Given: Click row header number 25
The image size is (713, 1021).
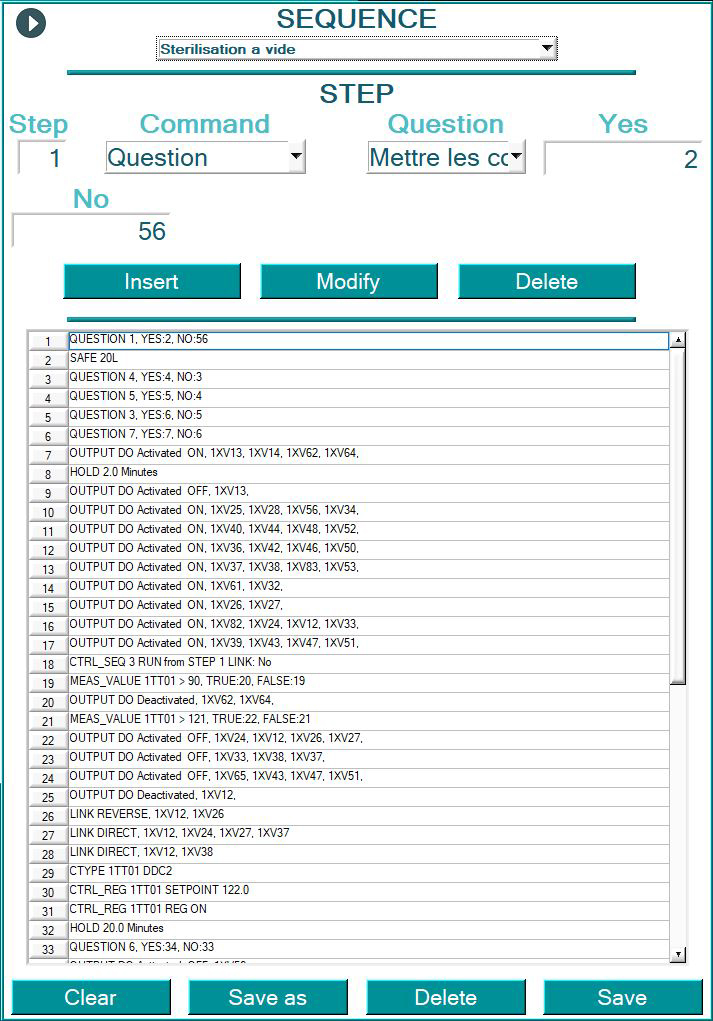Looking at the screenshot, I should click(48, 798).
